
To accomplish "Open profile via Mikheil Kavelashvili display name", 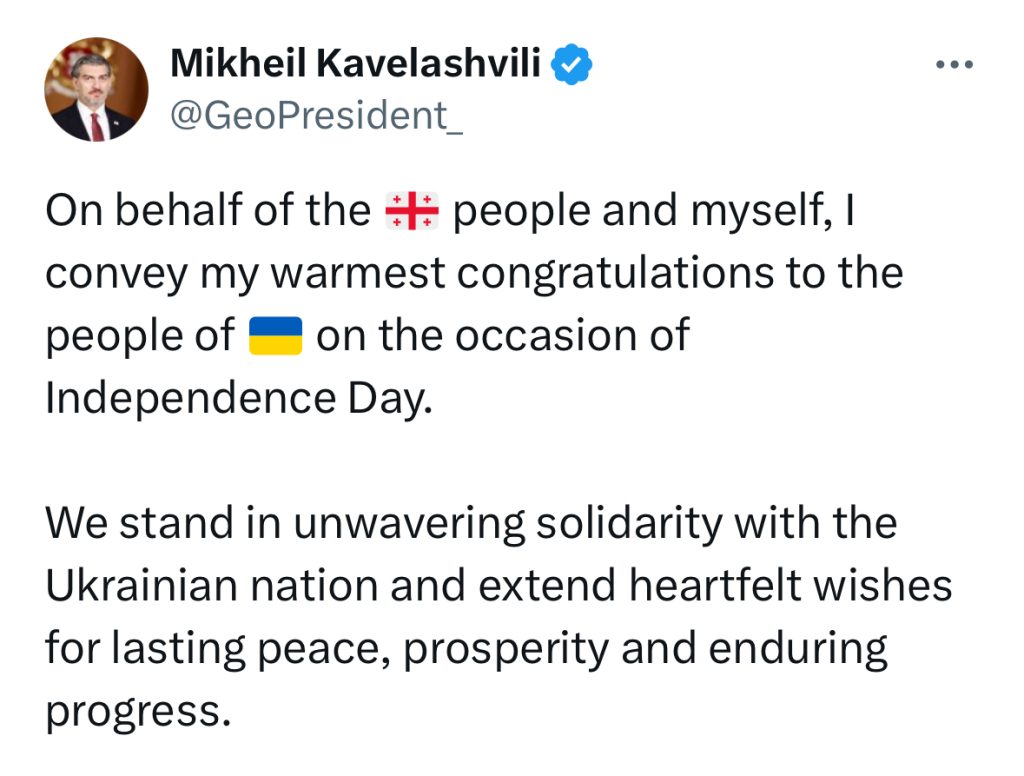I will 355,64.
